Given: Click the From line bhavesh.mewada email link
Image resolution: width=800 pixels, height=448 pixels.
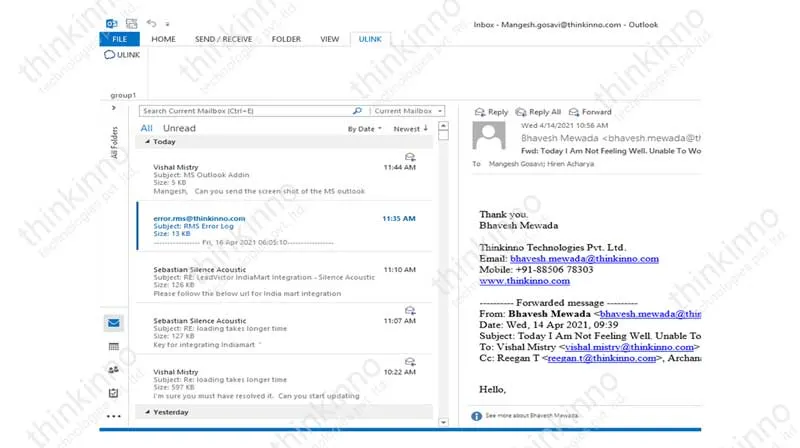Looking at the screenshot, I should (x=651, y=314).
